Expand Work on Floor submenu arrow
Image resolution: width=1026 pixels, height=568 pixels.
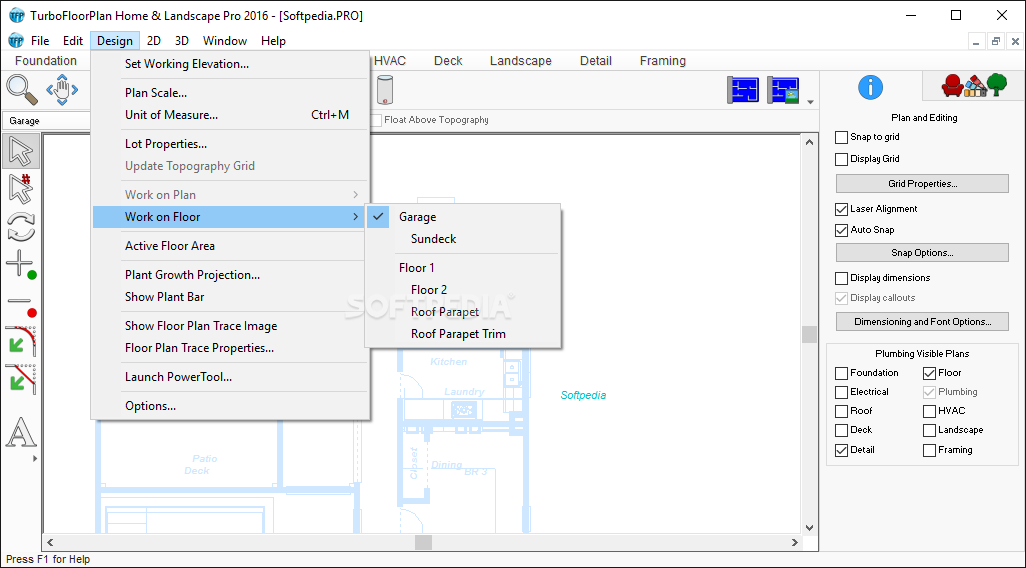tap(356, 217)
